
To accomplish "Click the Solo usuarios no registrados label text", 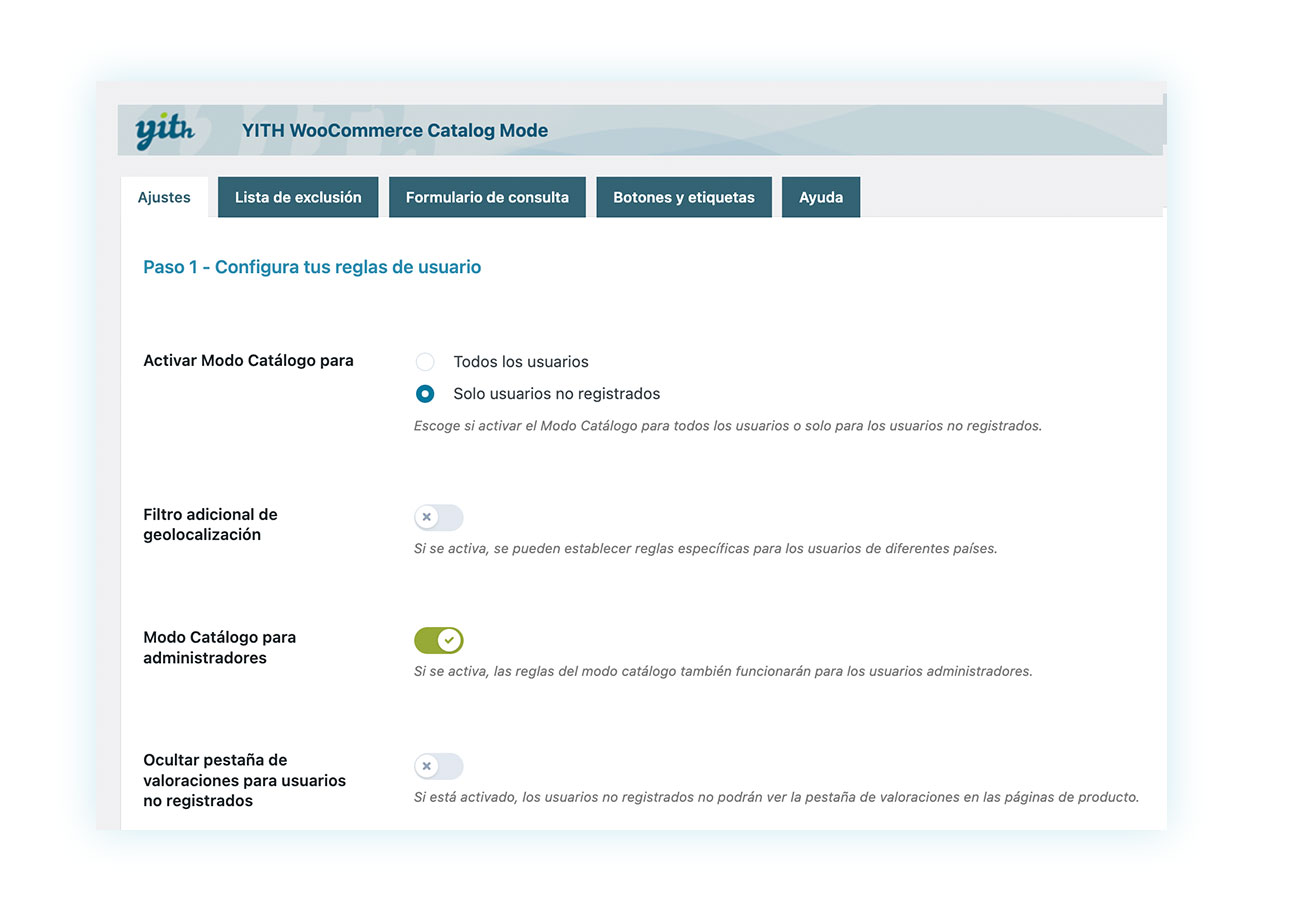I will 557,394.
